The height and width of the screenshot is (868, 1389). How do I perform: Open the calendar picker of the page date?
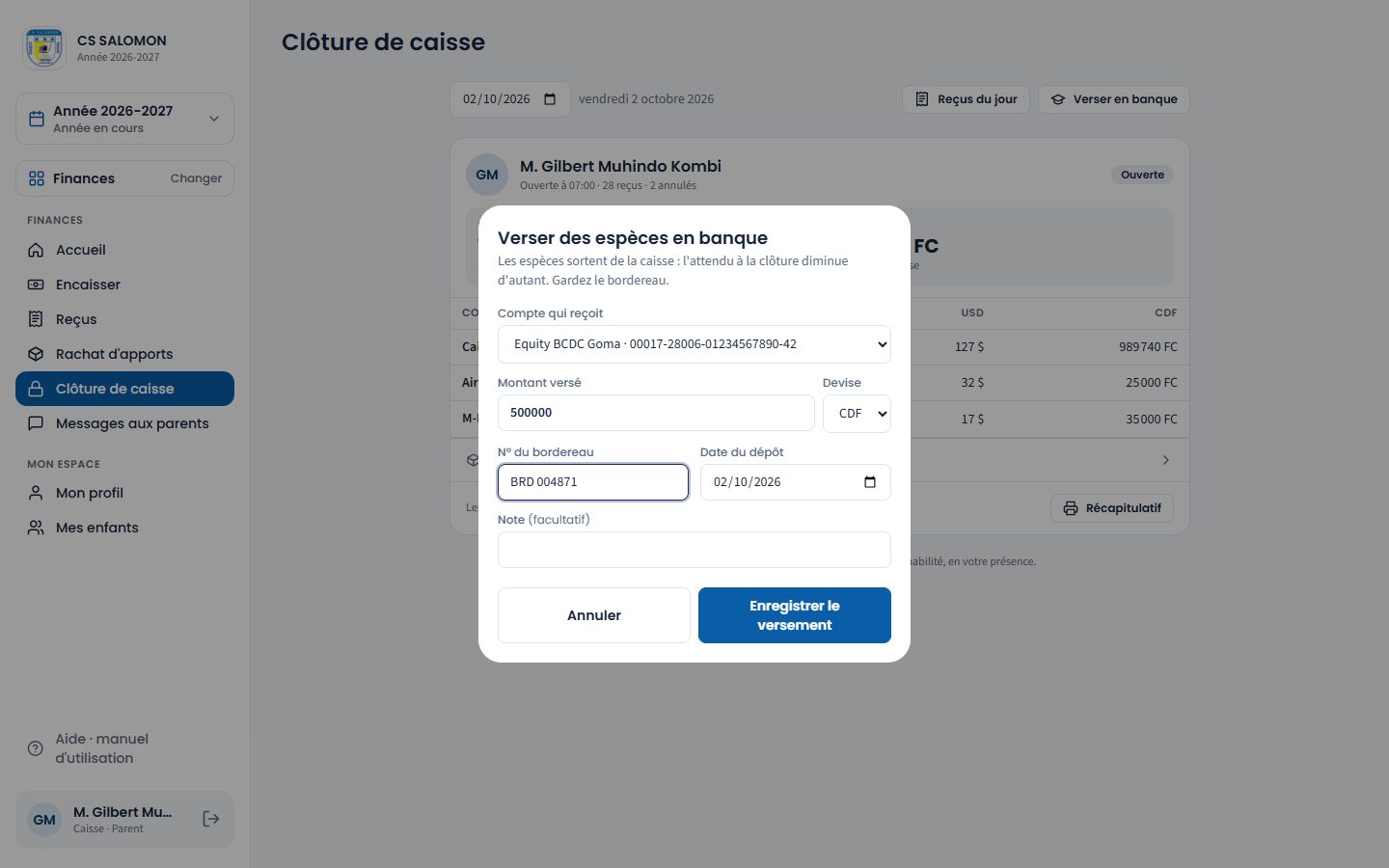coord(550,99)
